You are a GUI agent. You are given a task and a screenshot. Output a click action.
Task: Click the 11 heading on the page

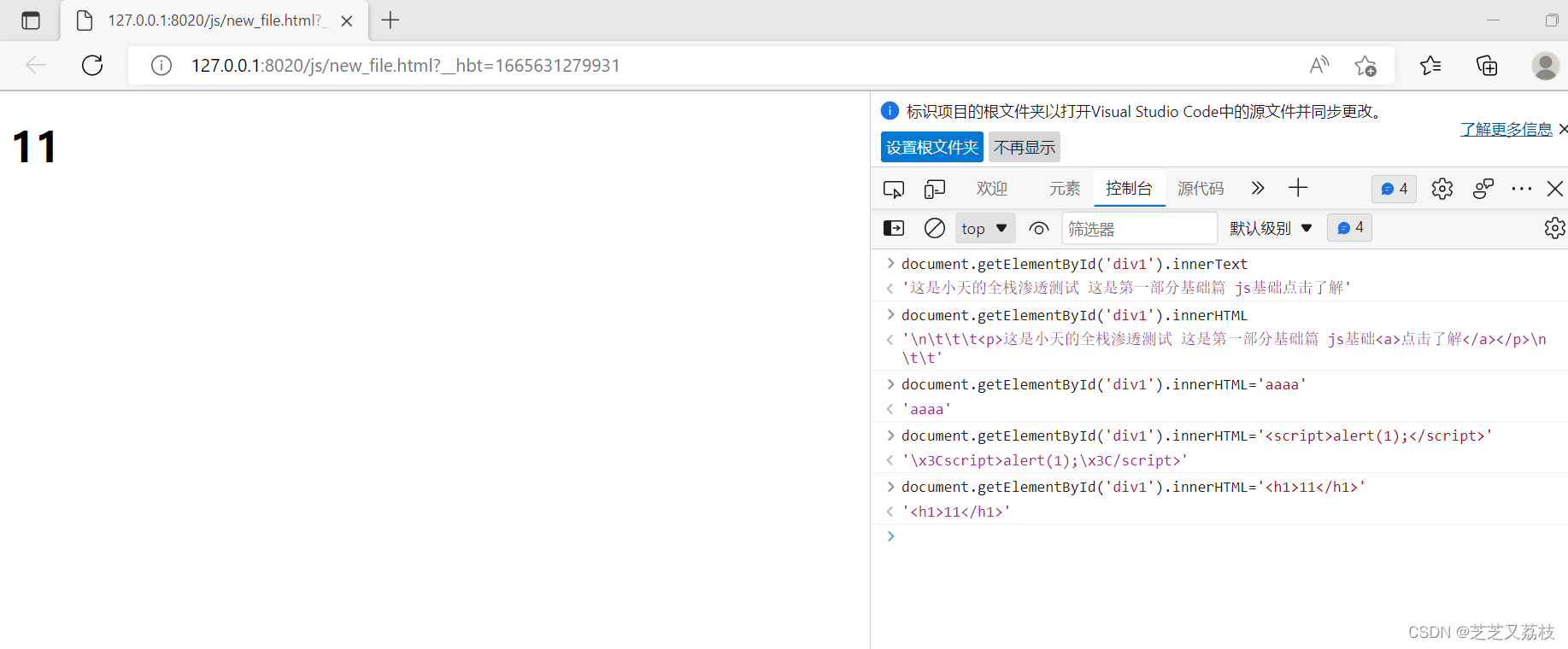pos(35,147)
